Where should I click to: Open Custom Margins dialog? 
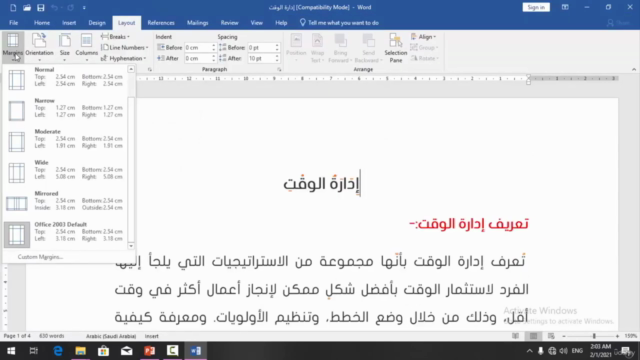[40, 257]
